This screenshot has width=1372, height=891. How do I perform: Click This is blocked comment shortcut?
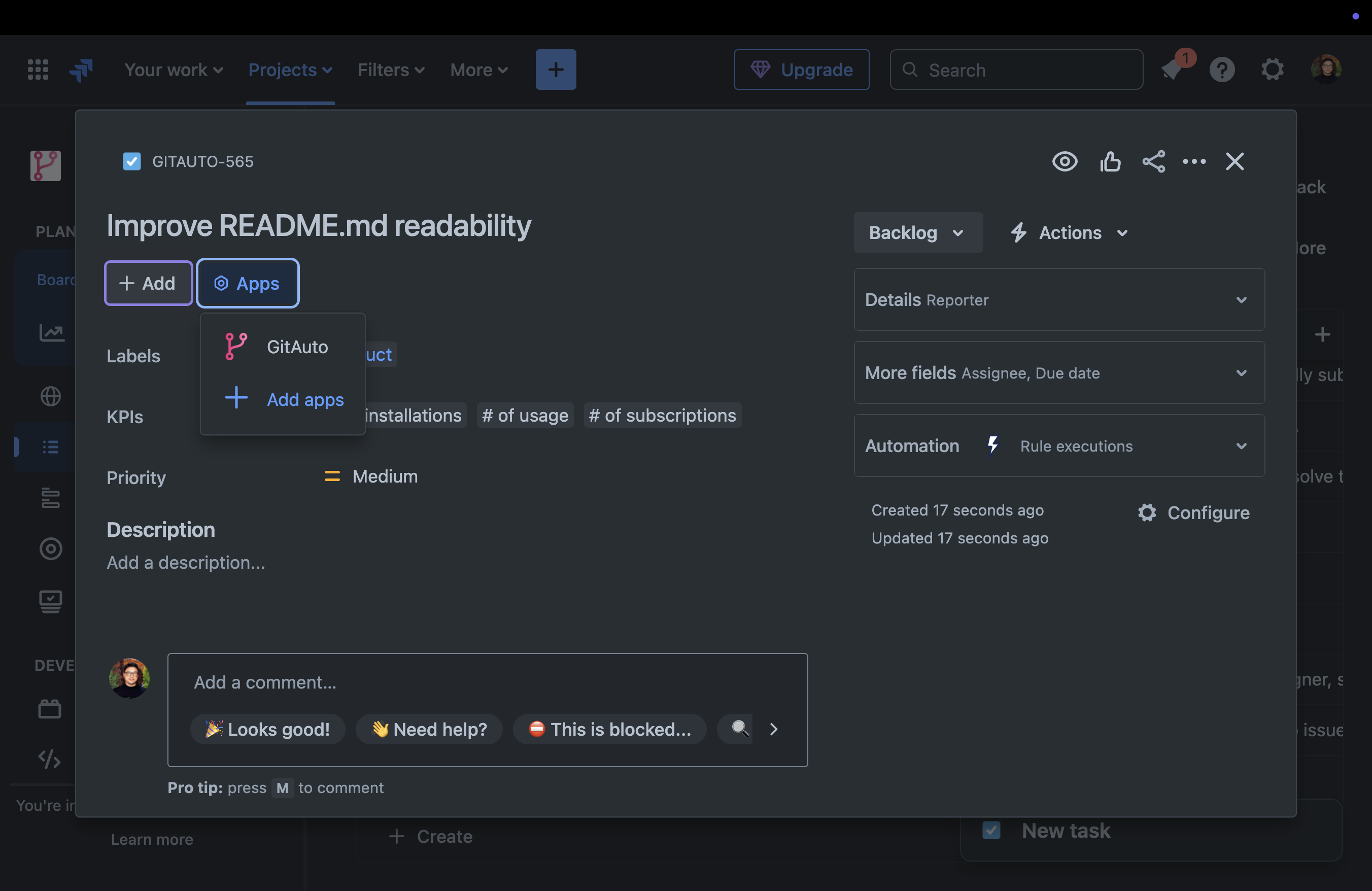coord(608,728)
